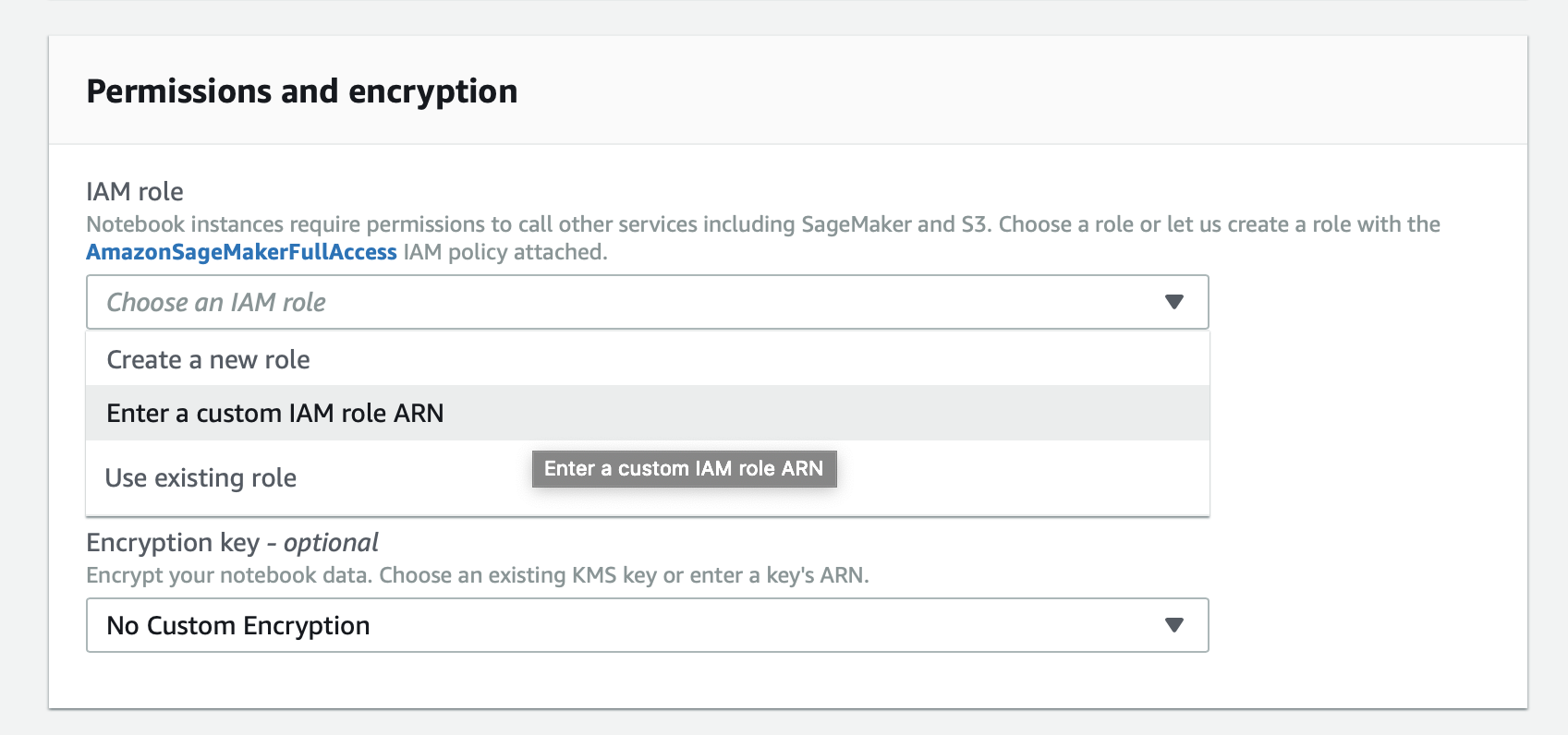This screenshot has width=1568, height=735.
Task: Select 'Create a new role' option
Action: [209, 359]
